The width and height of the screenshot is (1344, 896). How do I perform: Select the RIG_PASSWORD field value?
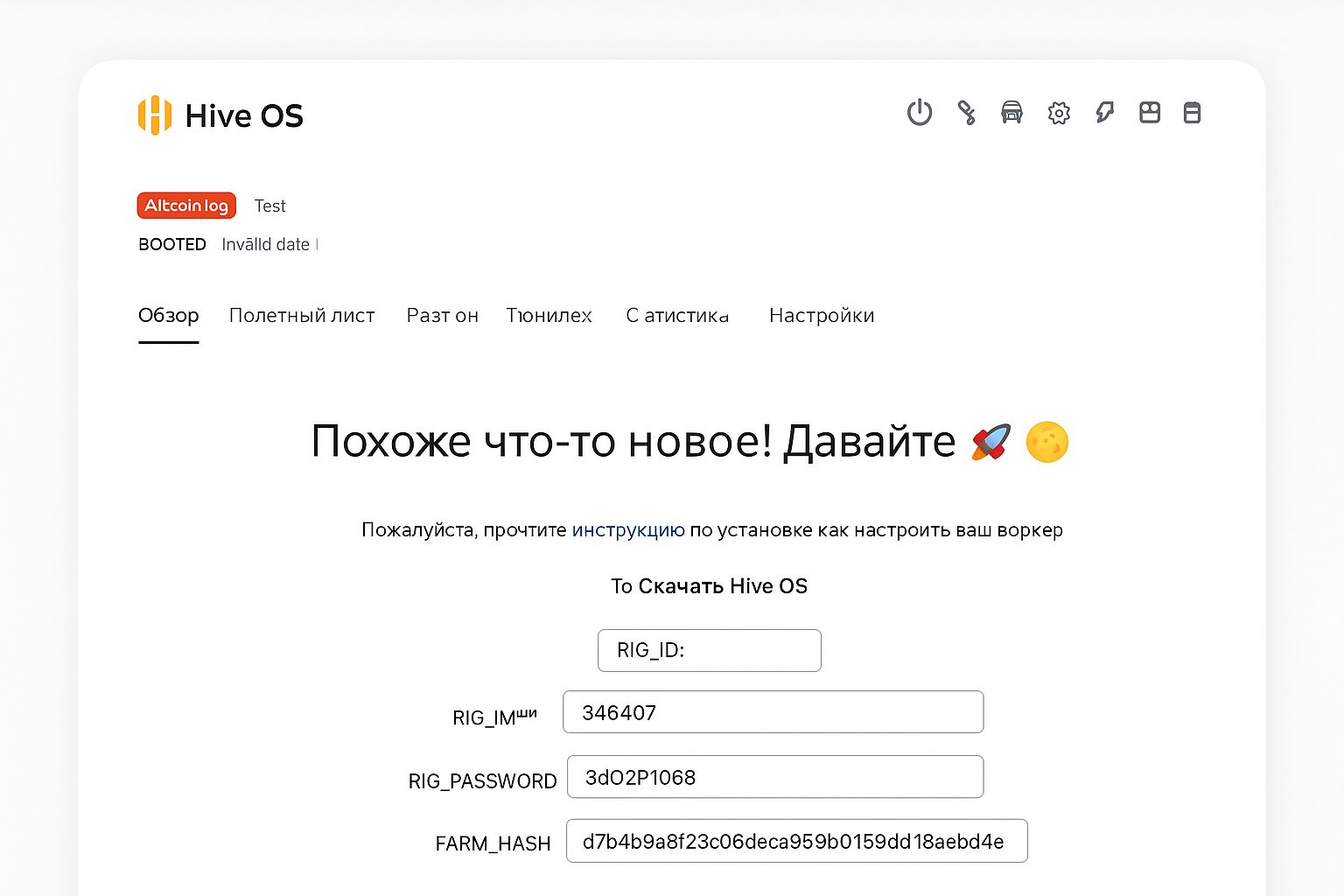pyautogui.click(x=774, y=776)
